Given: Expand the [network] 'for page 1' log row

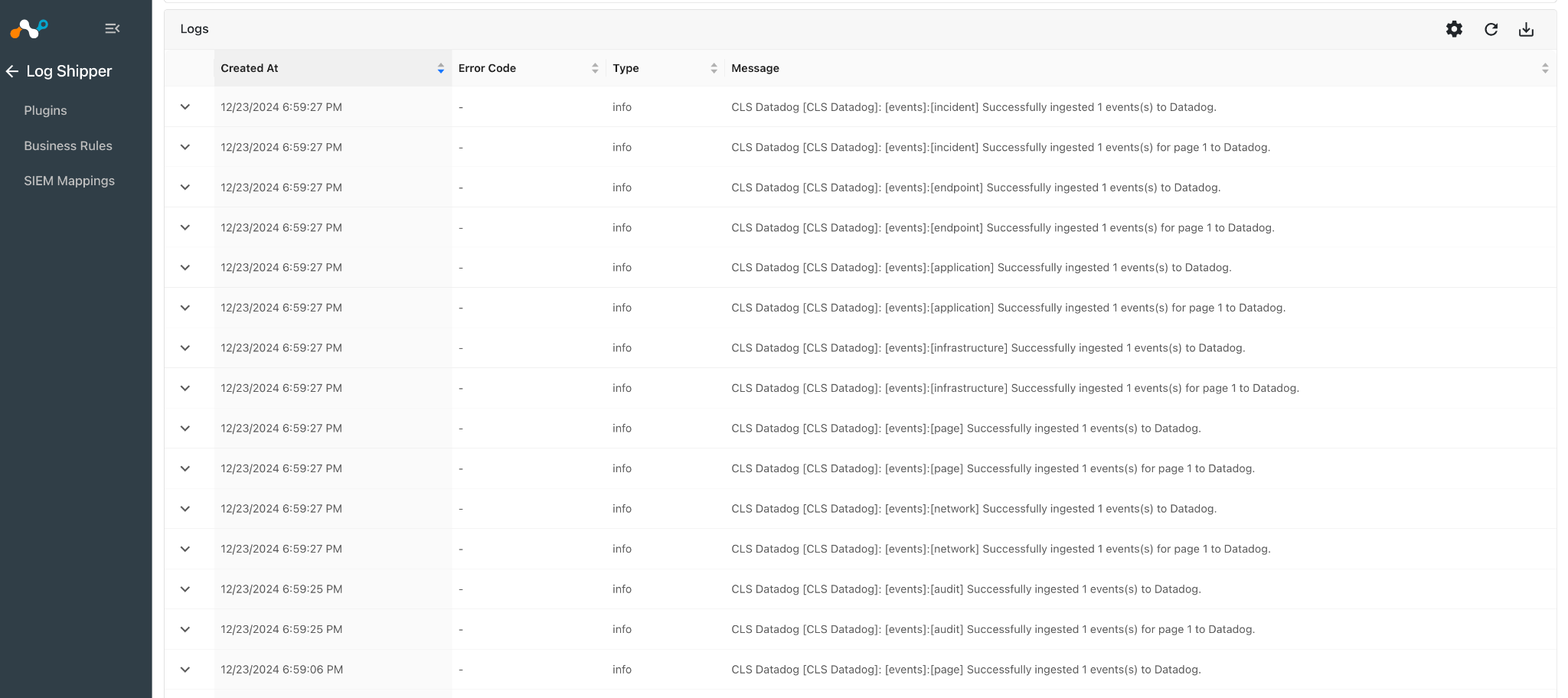Looking at the screenshot, I should click(185, 549).
